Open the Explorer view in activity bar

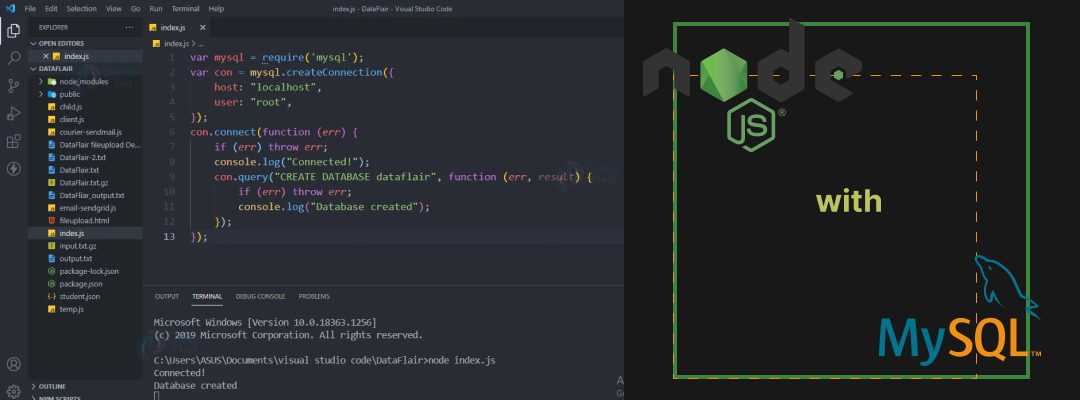click(x=13, y=30)
